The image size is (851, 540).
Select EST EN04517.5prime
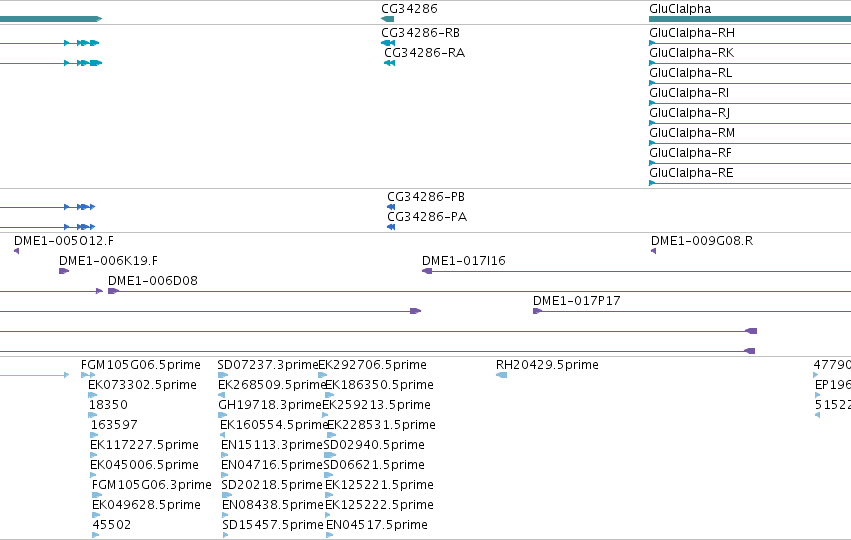point(377,525)
